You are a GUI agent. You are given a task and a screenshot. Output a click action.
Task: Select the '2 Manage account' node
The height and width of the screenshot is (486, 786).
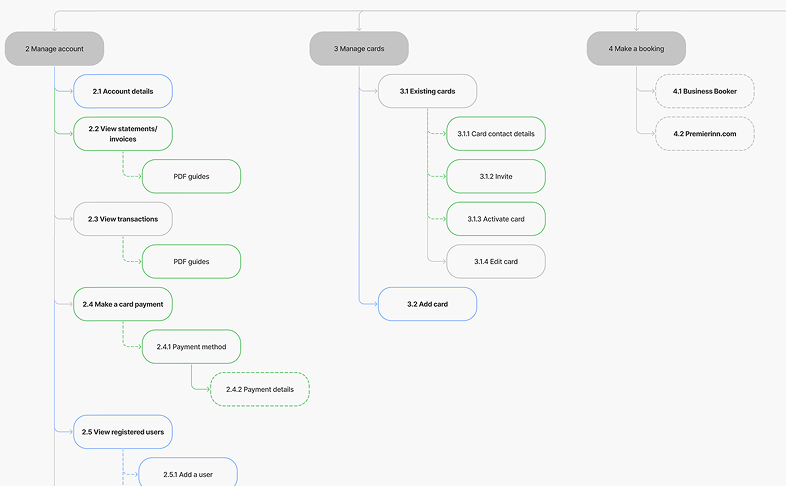pyautogui.click(x=54, y=48)
